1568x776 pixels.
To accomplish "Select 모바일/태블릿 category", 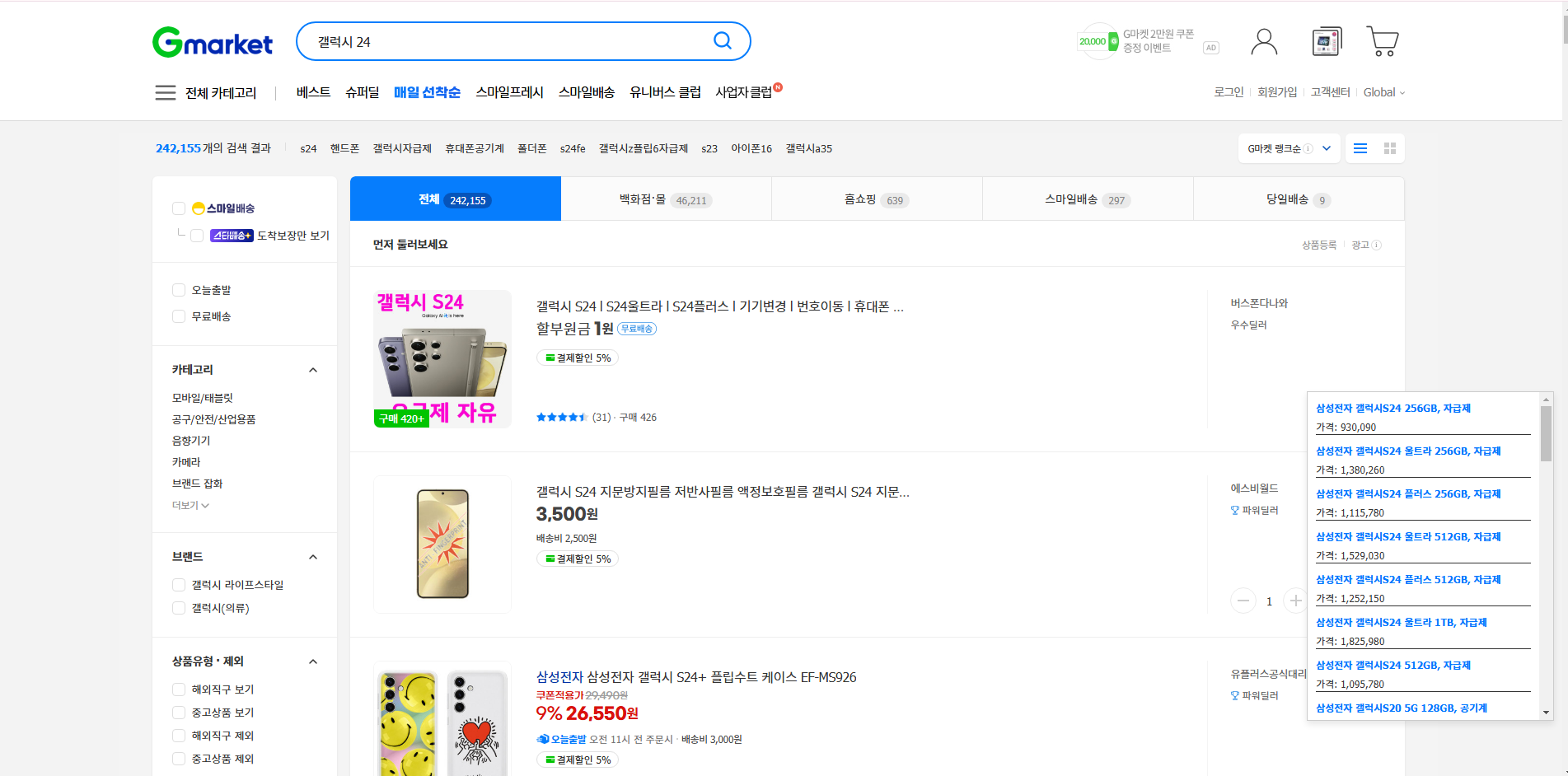I will [x=203, y=398].
